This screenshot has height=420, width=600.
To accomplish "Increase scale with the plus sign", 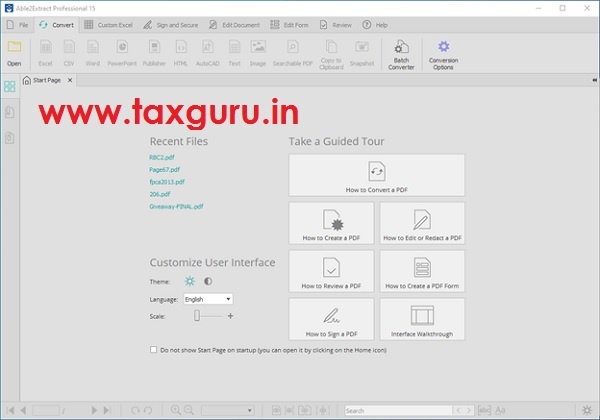I will coord(230,316).
